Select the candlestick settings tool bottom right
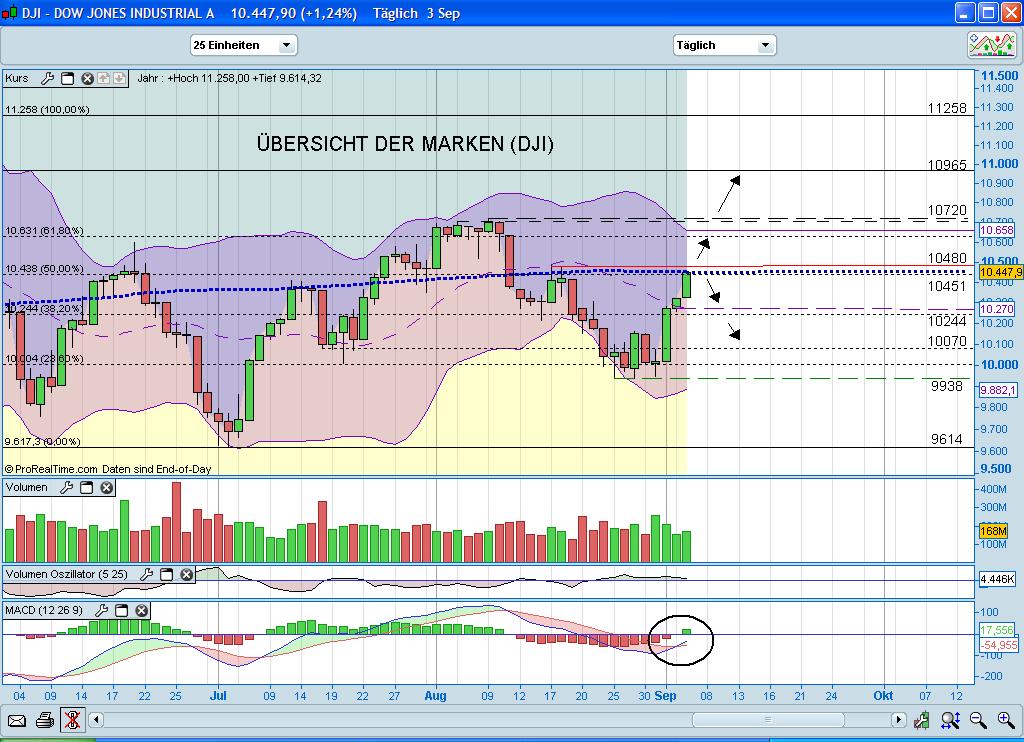 pos(922,720)
